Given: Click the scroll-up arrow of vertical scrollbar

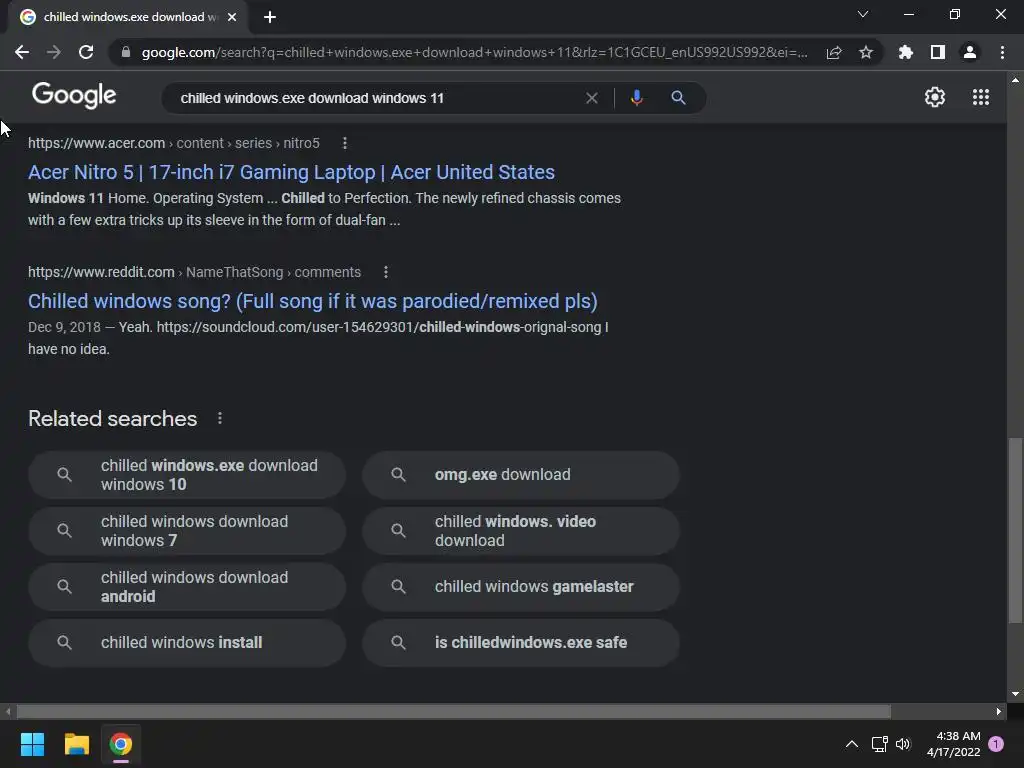Looking at the screenshot, I should pyautogui.click(x=1015, y=80).
